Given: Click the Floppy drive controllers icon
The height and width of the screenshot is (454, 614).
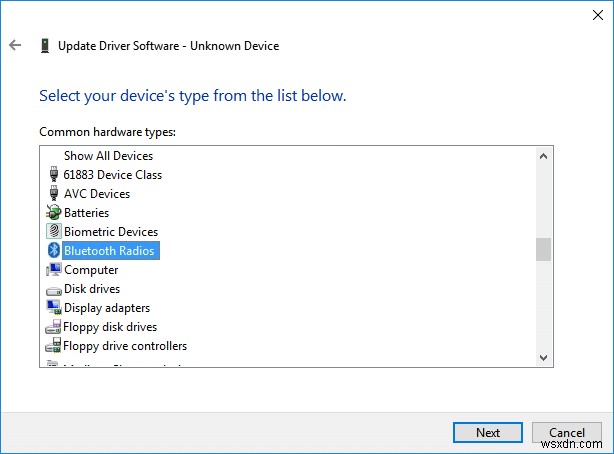Looking at the screenshot, I should [54, 346].
